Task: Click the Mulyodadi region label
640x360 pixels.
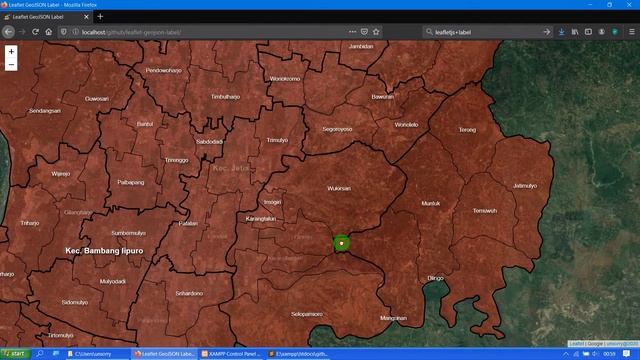Action: tap(113, 282)
